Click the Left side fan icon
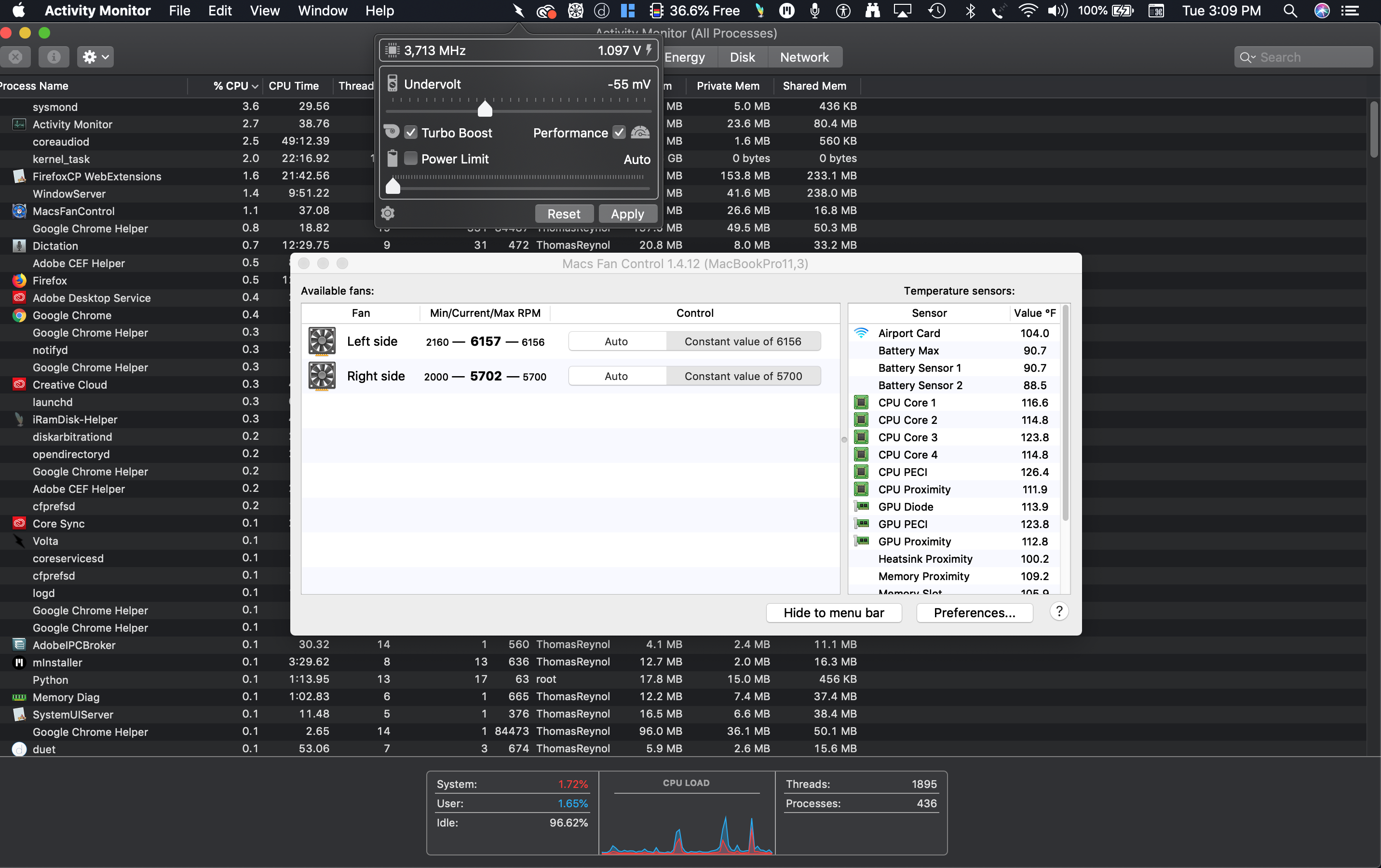 (x=322, y=341)
